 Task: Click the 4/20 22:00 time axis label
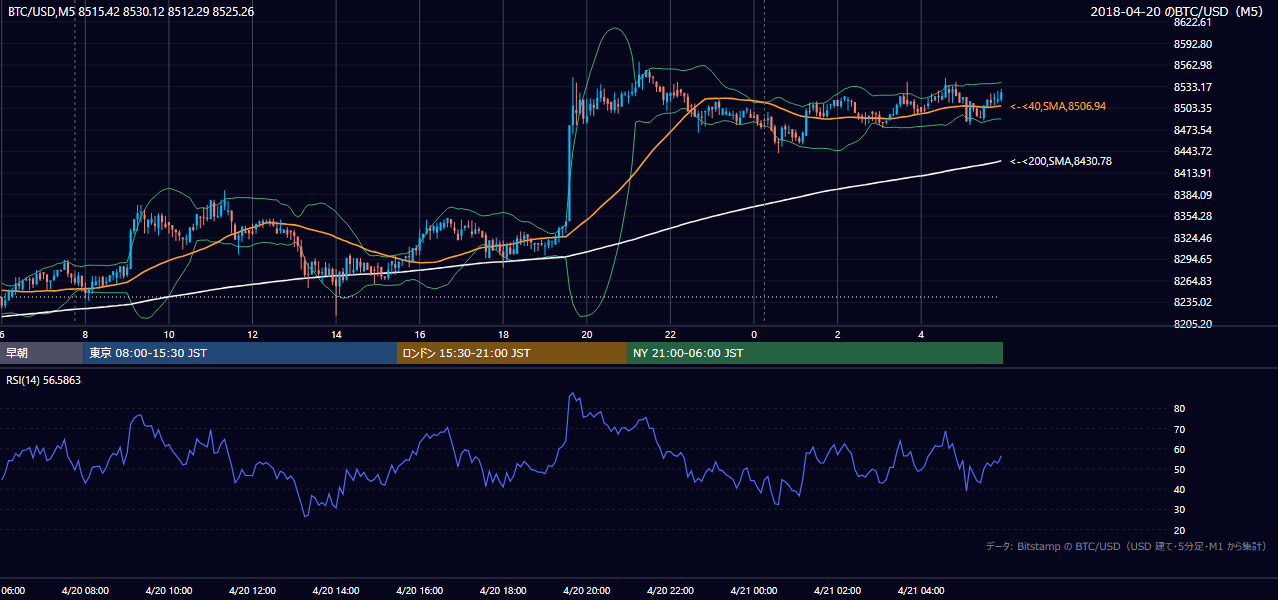670,591
